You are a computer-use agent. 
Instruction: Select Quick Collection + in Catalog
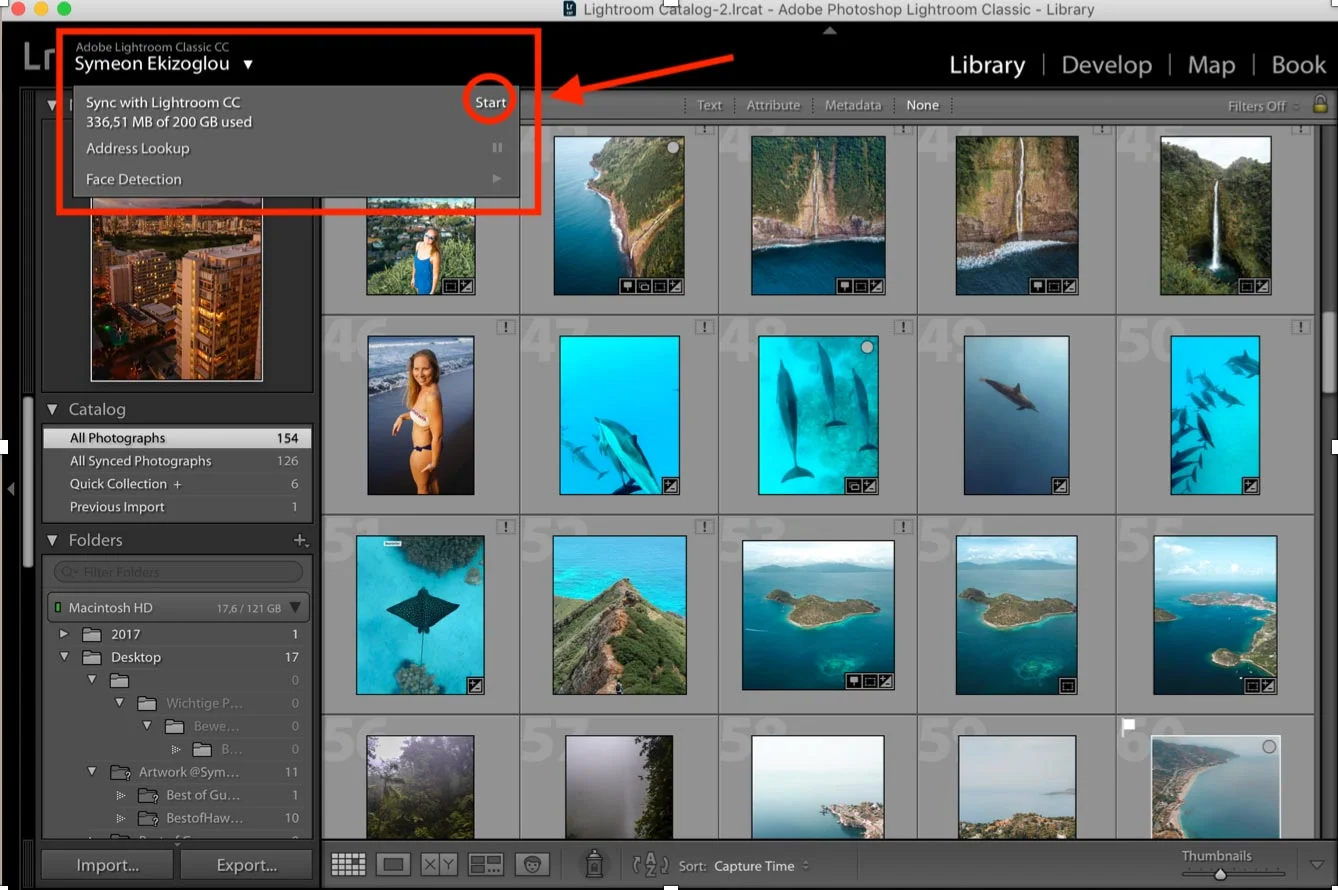click(x=177, y=484)
